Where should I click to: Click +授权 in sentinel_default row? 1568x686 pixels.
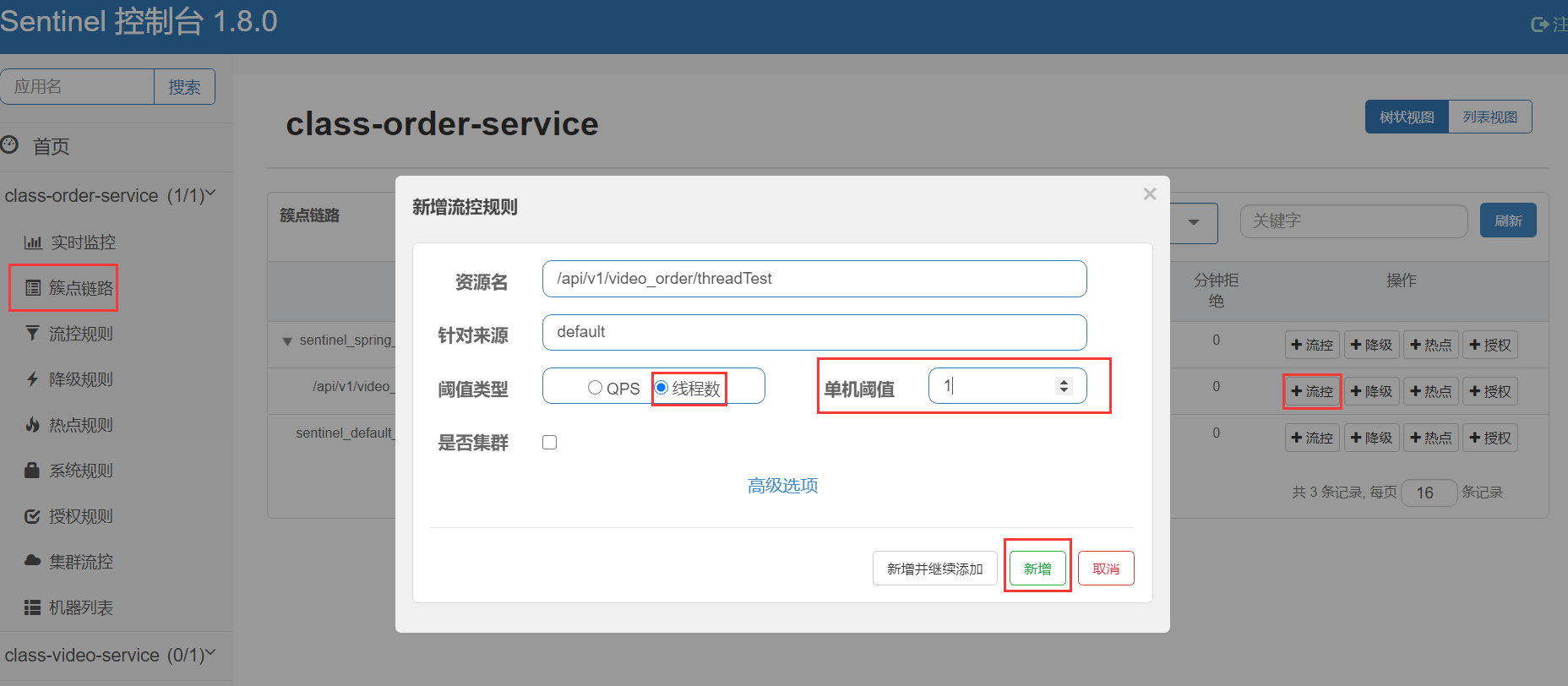[1489, 438]
